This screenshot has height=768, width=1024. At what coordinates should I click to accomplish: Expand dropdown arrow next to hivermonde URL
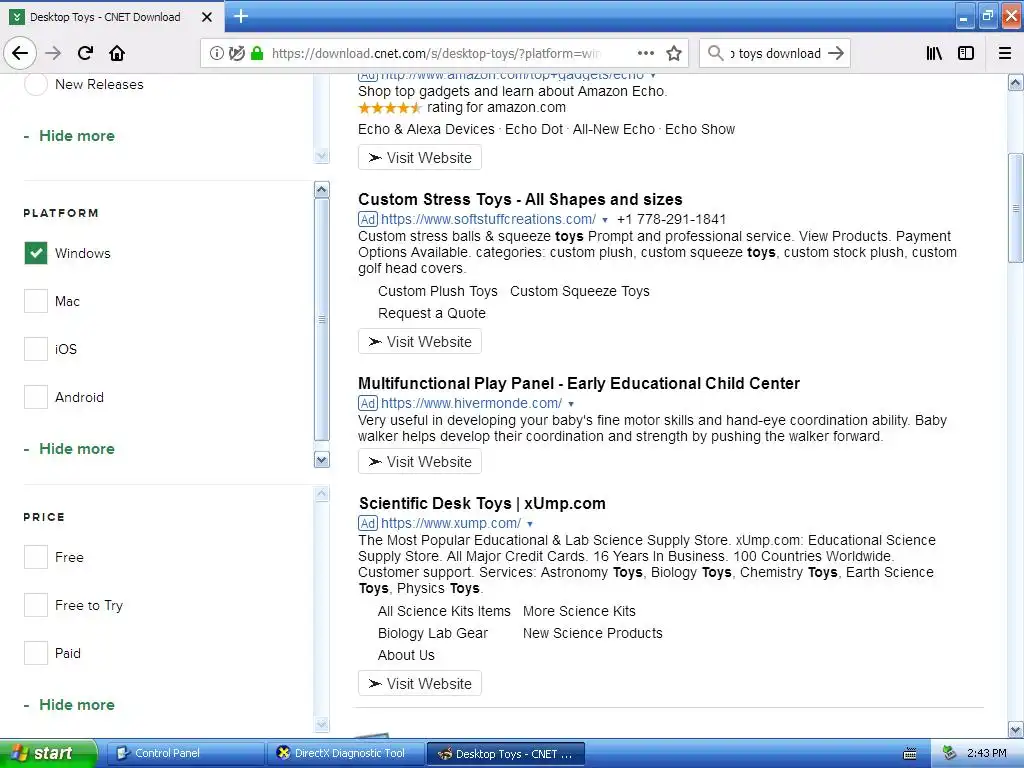tap(571, 404)
